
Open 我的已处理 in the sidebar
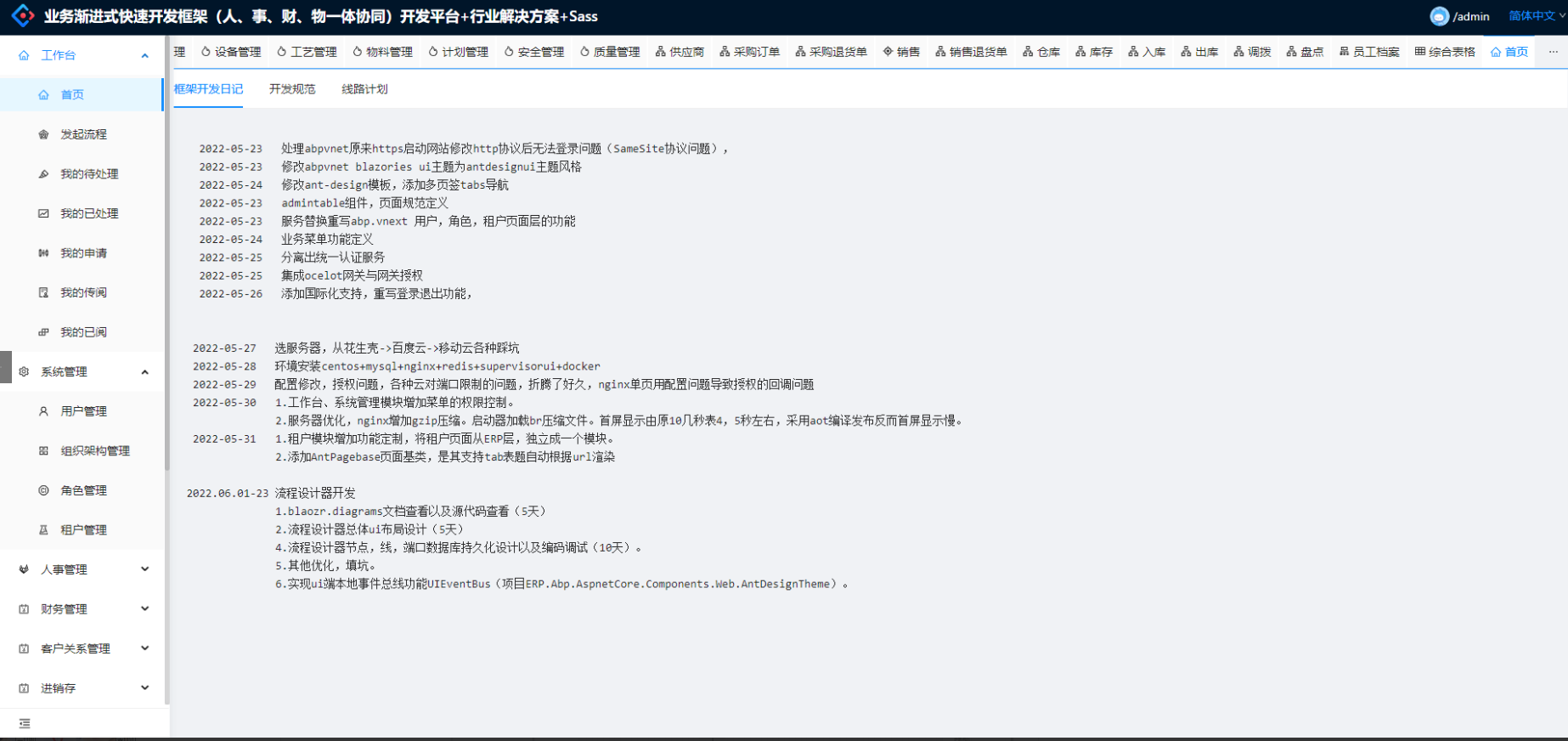pos(89,213)
